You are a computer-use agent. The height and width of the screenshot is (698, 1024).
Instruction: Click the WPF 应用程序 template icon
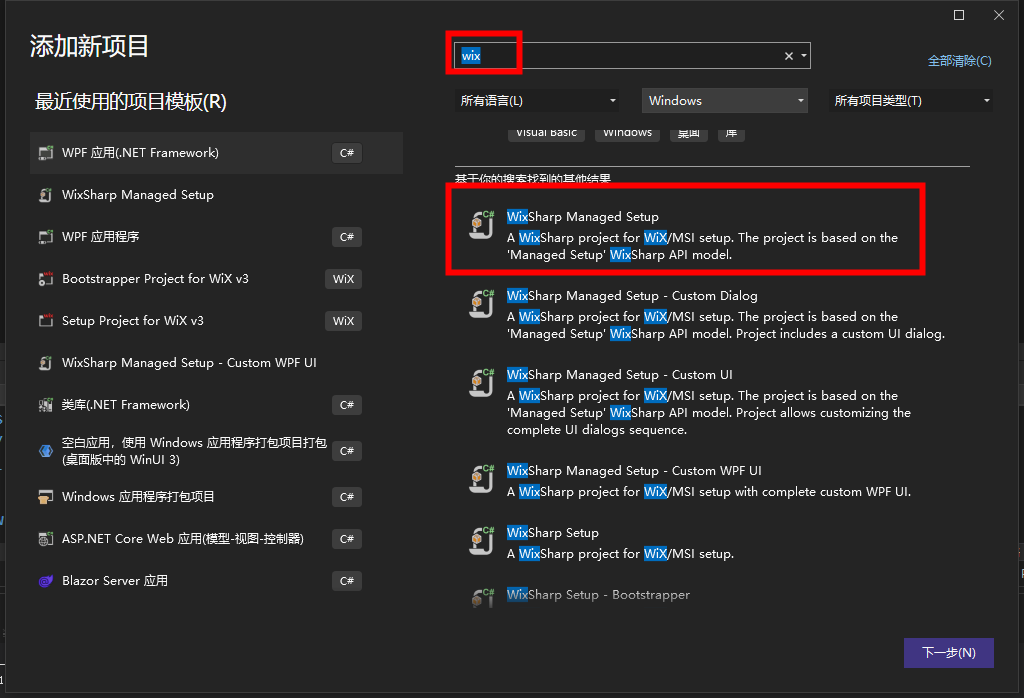pyautogui.click(x=46, y=236)
